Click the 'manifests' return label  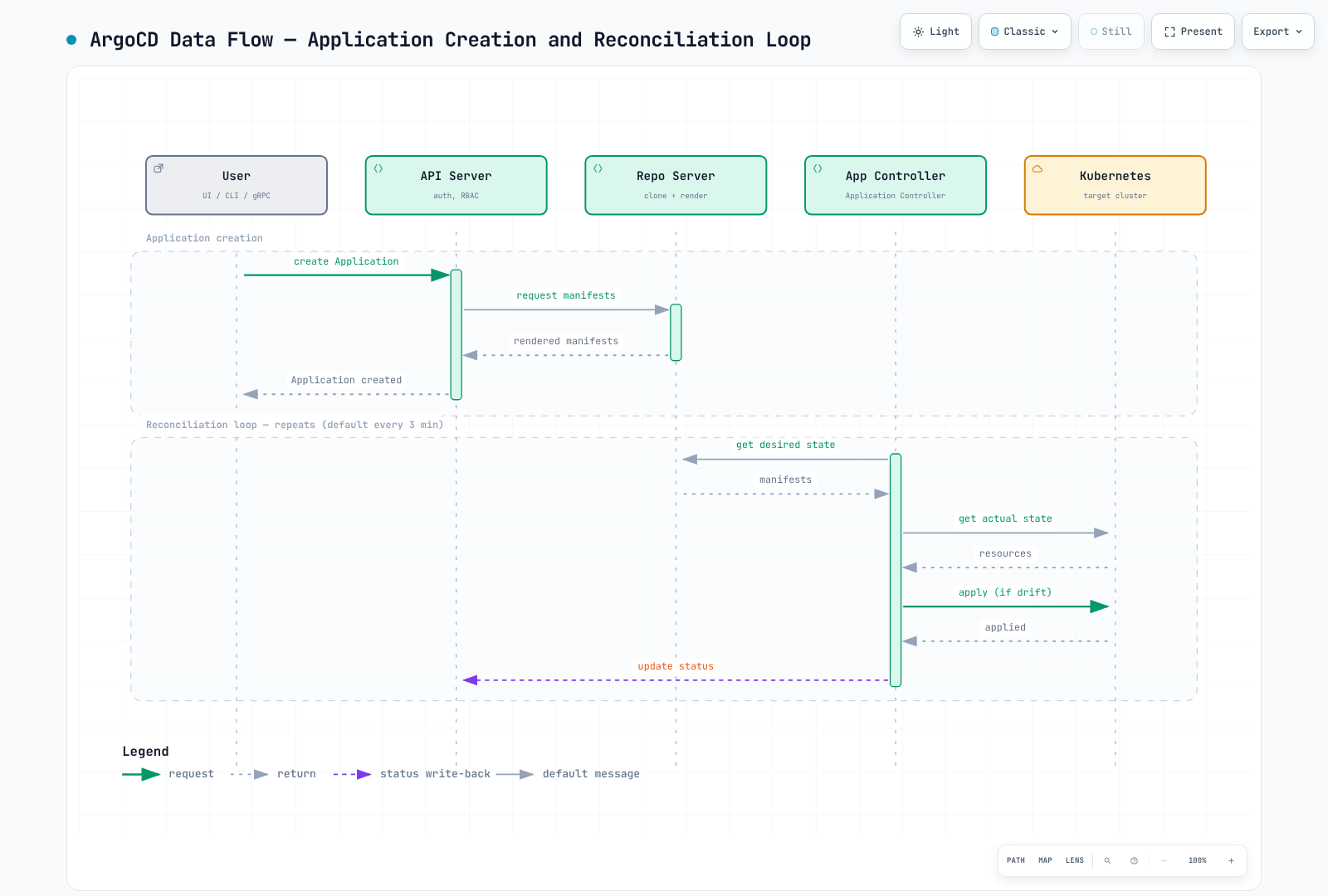786,480
